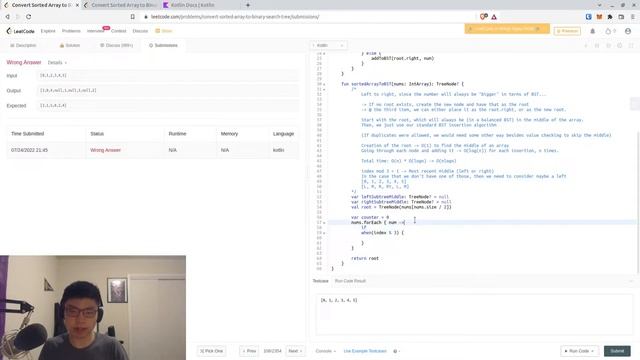This screenshot has width=640, height=360.
Task: Open Store in the LeetCode navbar
Action: click(x=164, y=31)
